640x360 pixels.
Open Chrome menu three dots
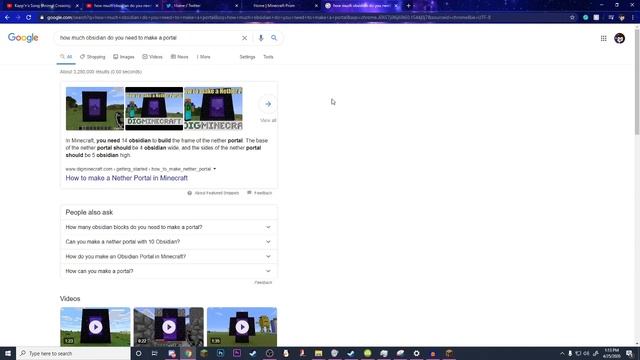coord(633,18)
